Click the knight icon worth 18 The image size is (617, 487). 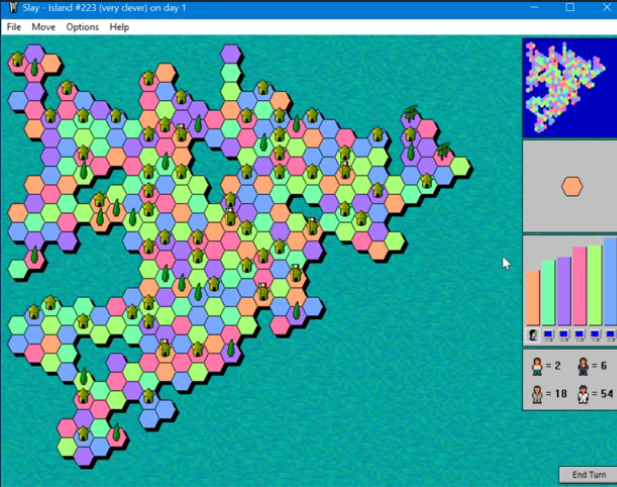pos(535,393)
